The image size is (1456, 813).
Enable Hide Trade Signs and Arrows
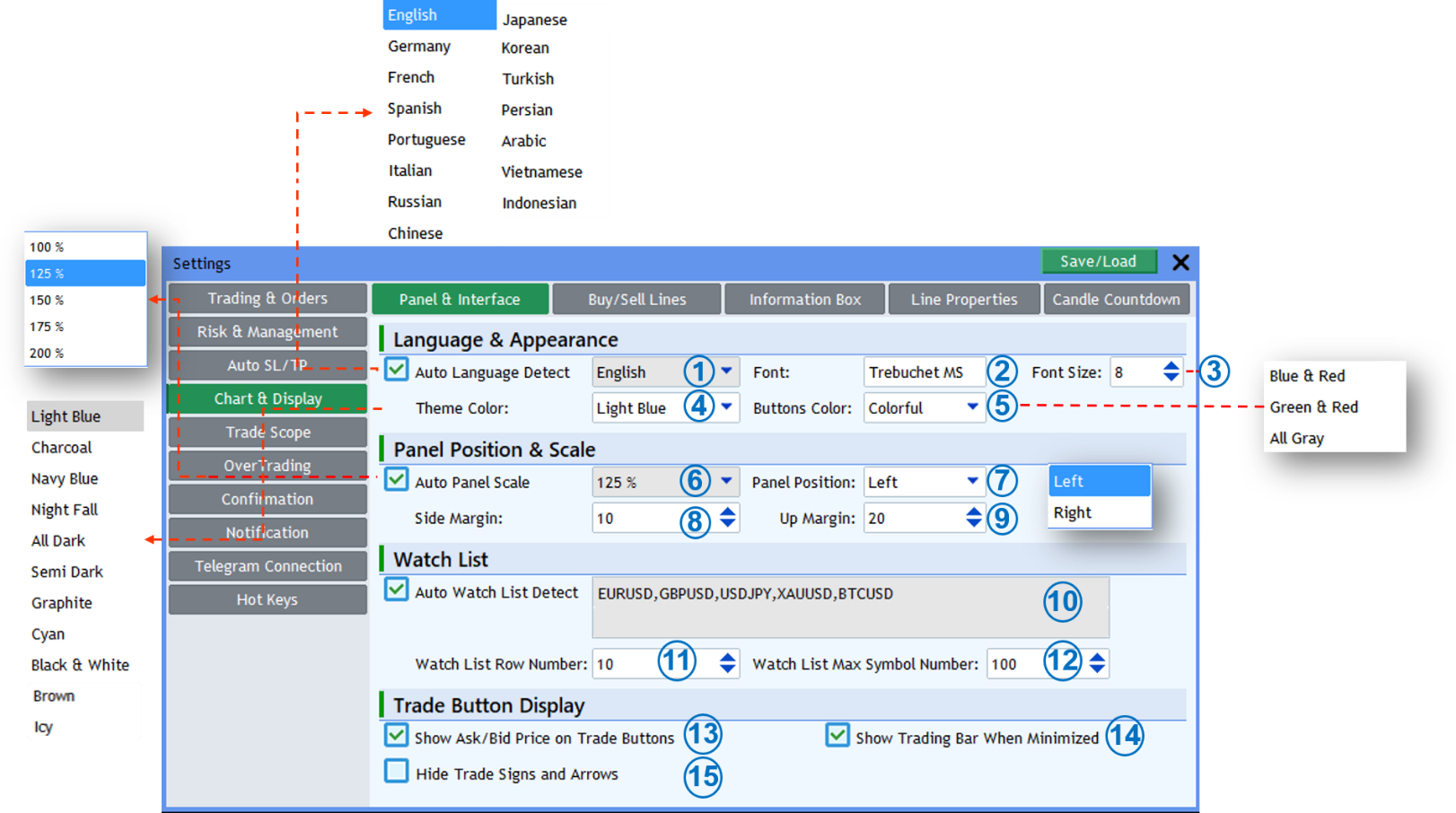point(396,771)
